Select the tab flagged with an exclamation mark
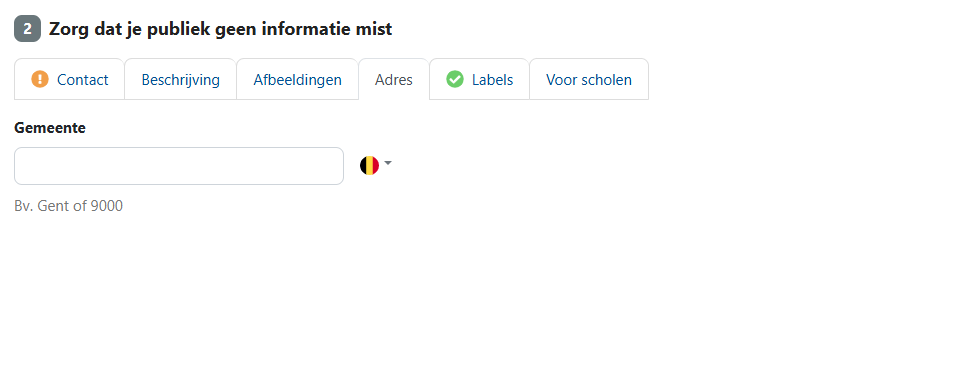Screen dimensions: 955x366 [69, 79]
